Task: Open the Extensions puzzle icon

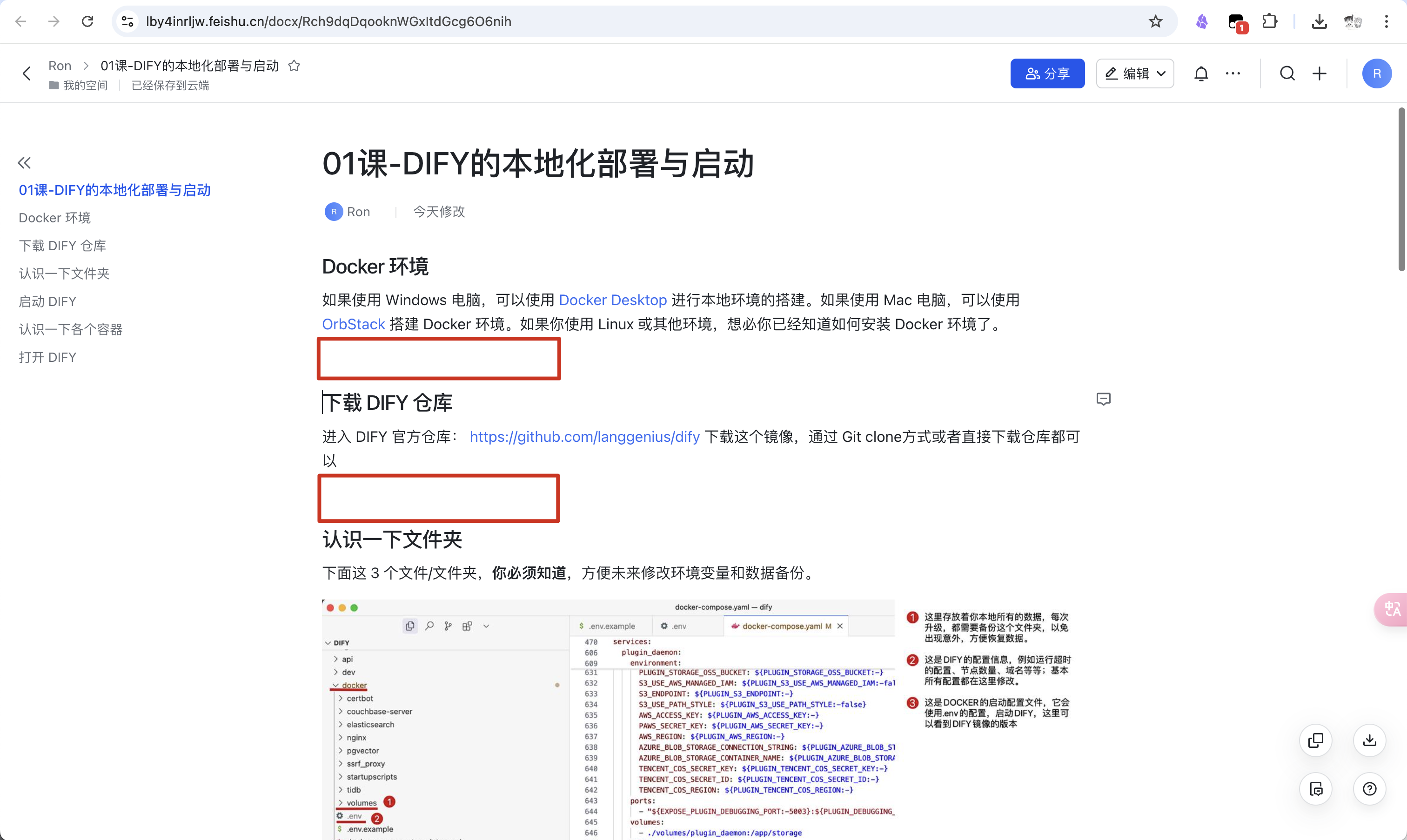Action: 1269,21
